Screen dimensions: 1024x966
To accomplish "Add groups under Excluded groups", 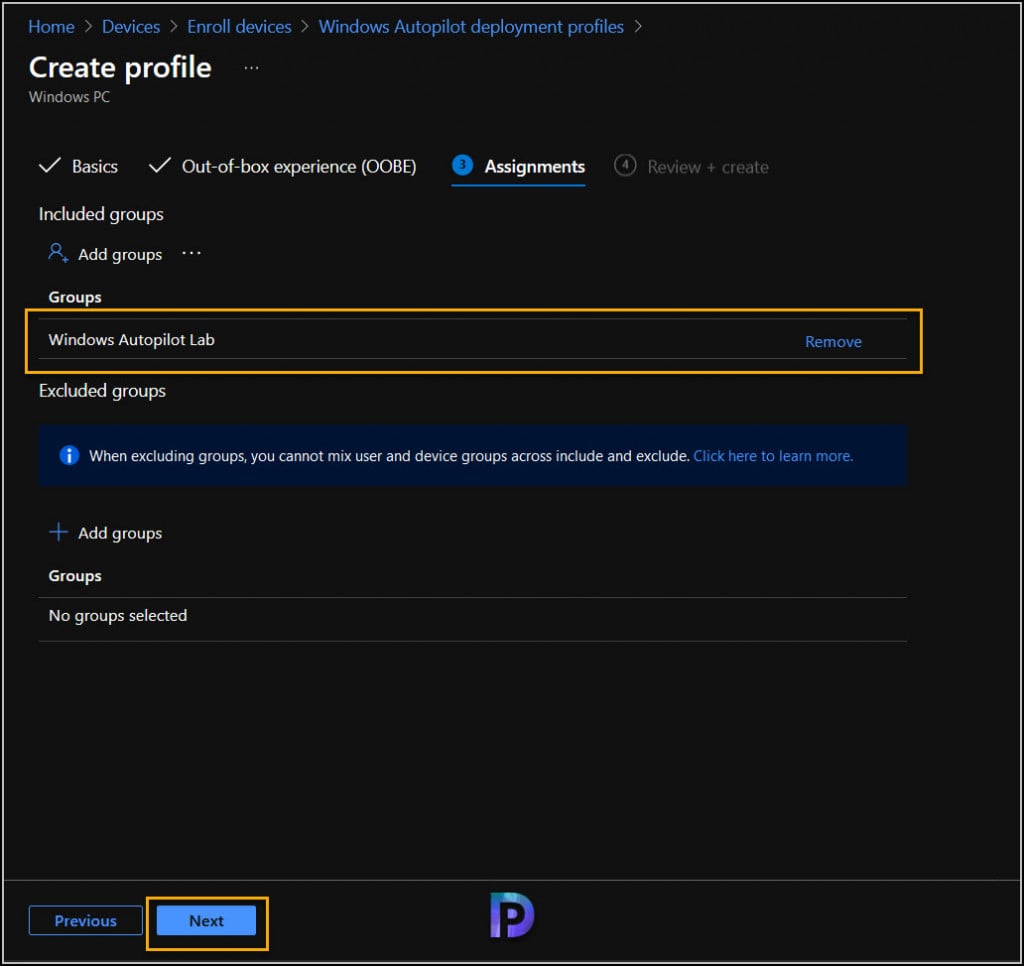I will point(105,533).
